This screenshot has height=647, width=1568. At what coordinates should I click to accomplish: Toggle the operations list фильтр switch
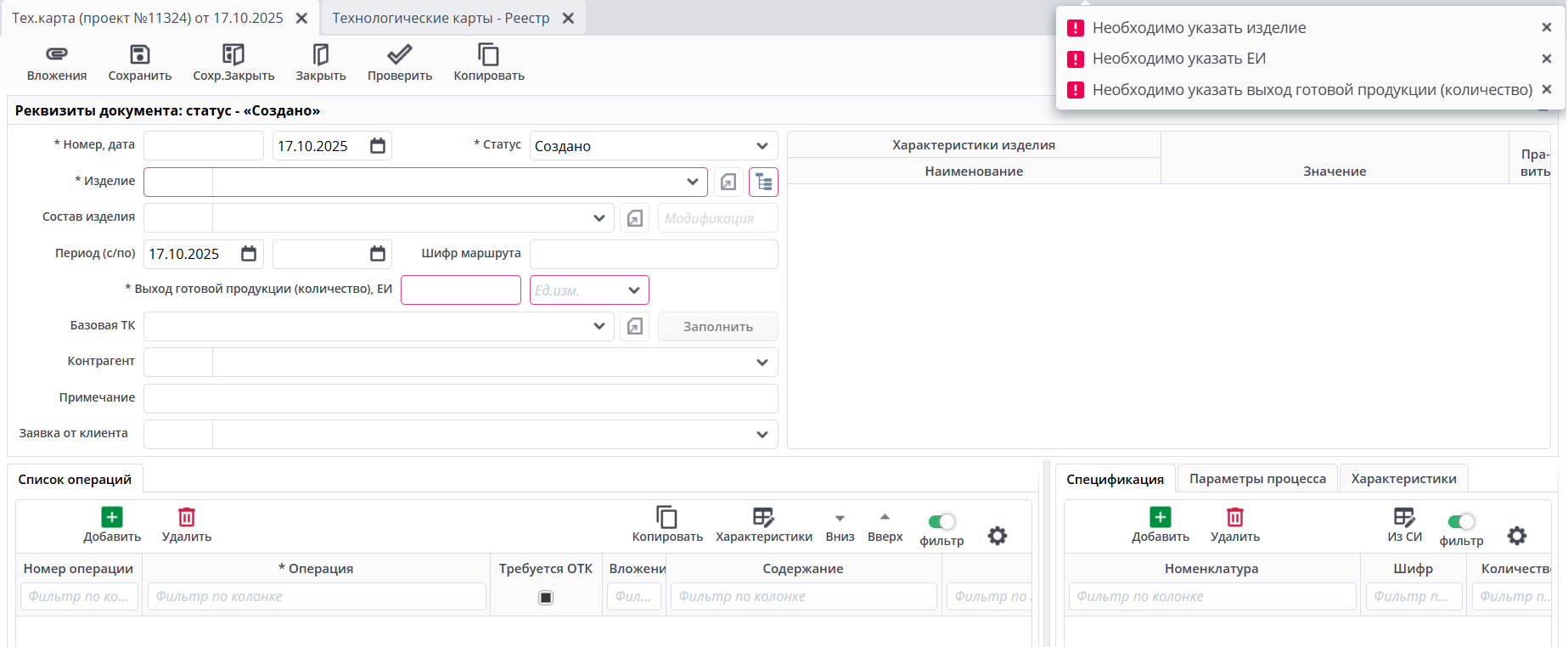click(941, 521)
